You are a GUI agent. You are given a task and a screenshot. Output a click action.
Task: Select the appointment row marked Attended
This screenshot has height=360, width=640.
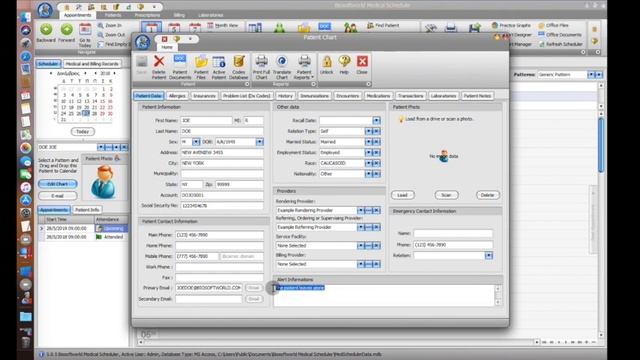pos(83,237)
